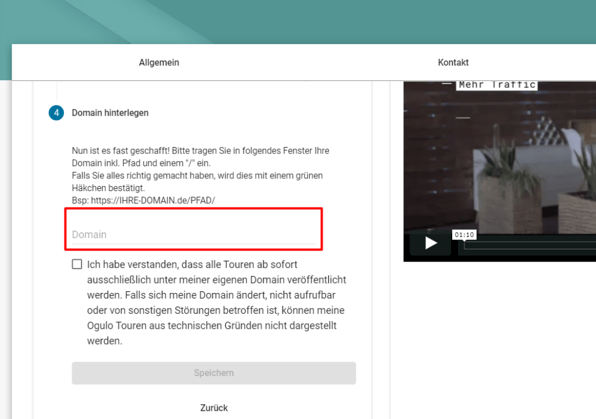Click the example URL https://IHRE-DOMAIN.de/PFAD/
Image resolution: width=596 pixels, height=419 pixels.
[x=153, y=200]
